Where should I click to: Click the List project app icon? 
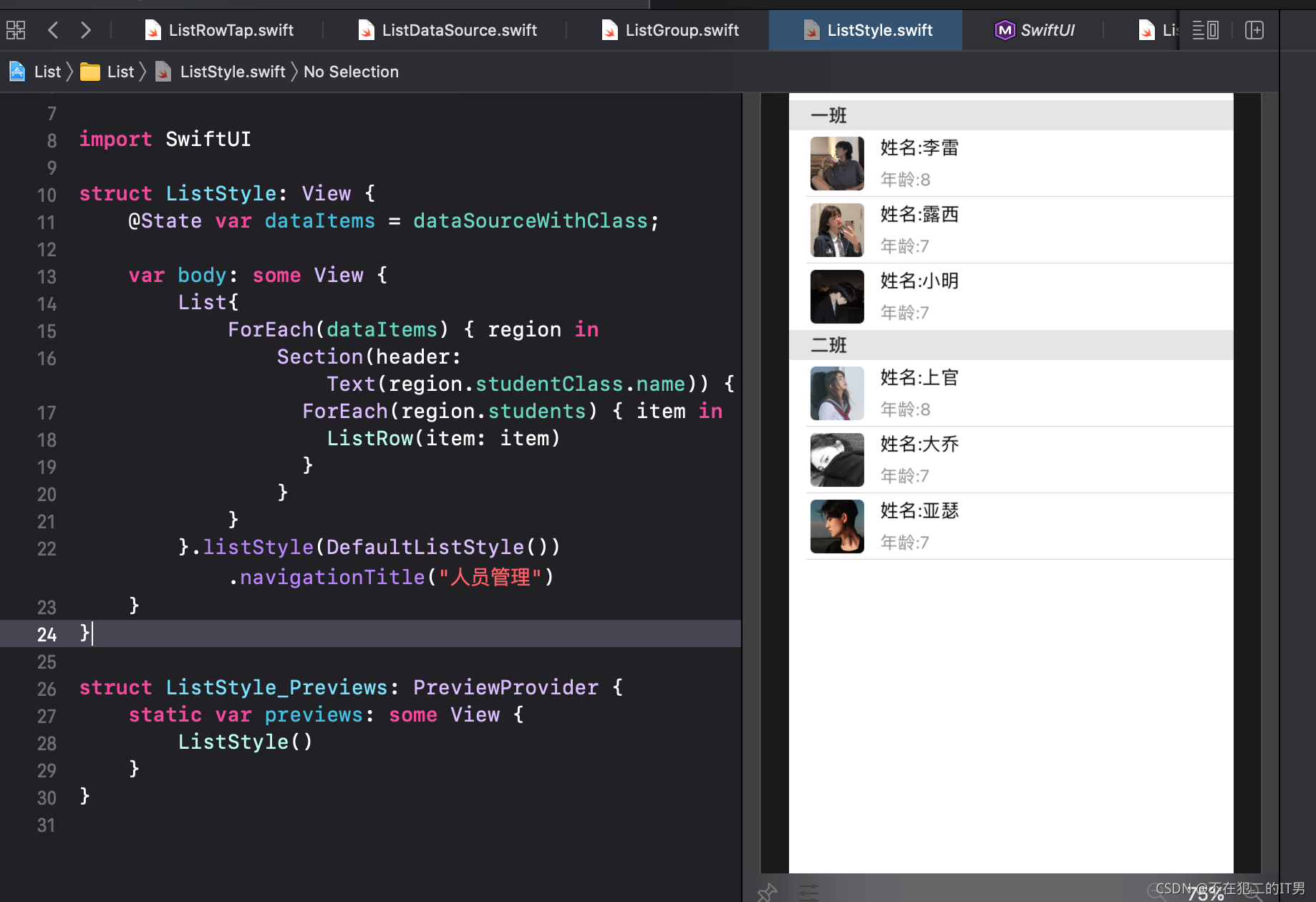click(17, 72)
